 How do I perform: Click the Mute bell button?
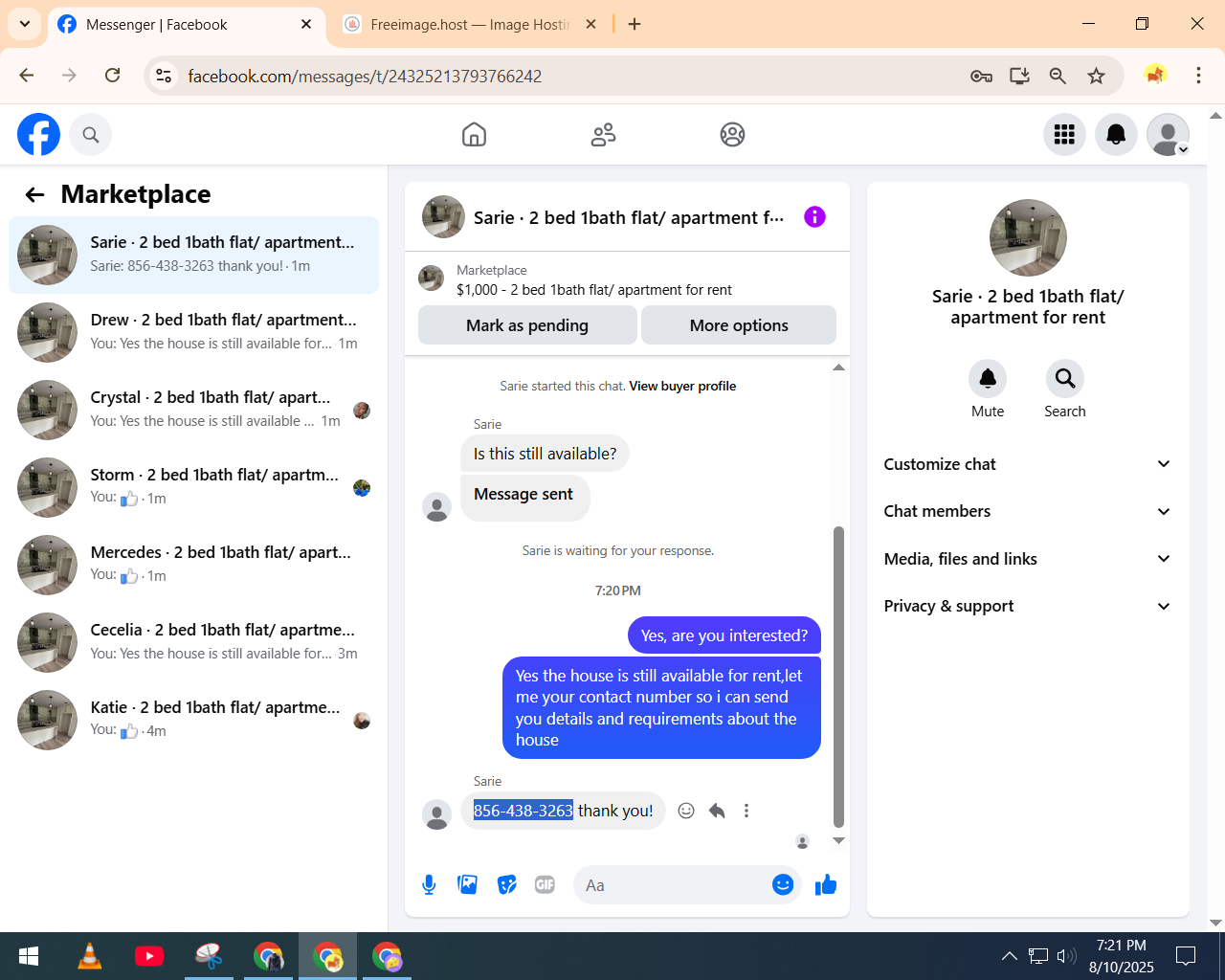pyautogui.click(x=988, y=379)
